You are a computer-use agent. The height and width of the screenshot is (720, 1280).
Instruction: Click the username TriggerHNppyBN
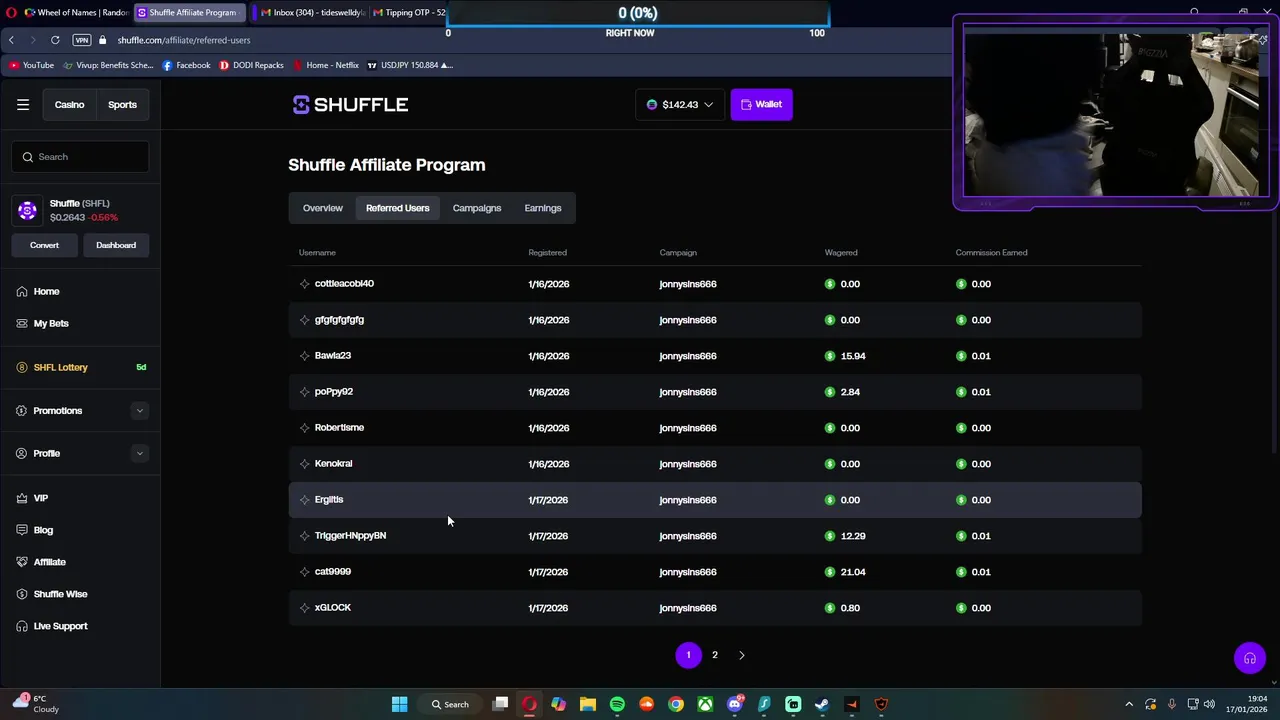[x=350, y=536]
